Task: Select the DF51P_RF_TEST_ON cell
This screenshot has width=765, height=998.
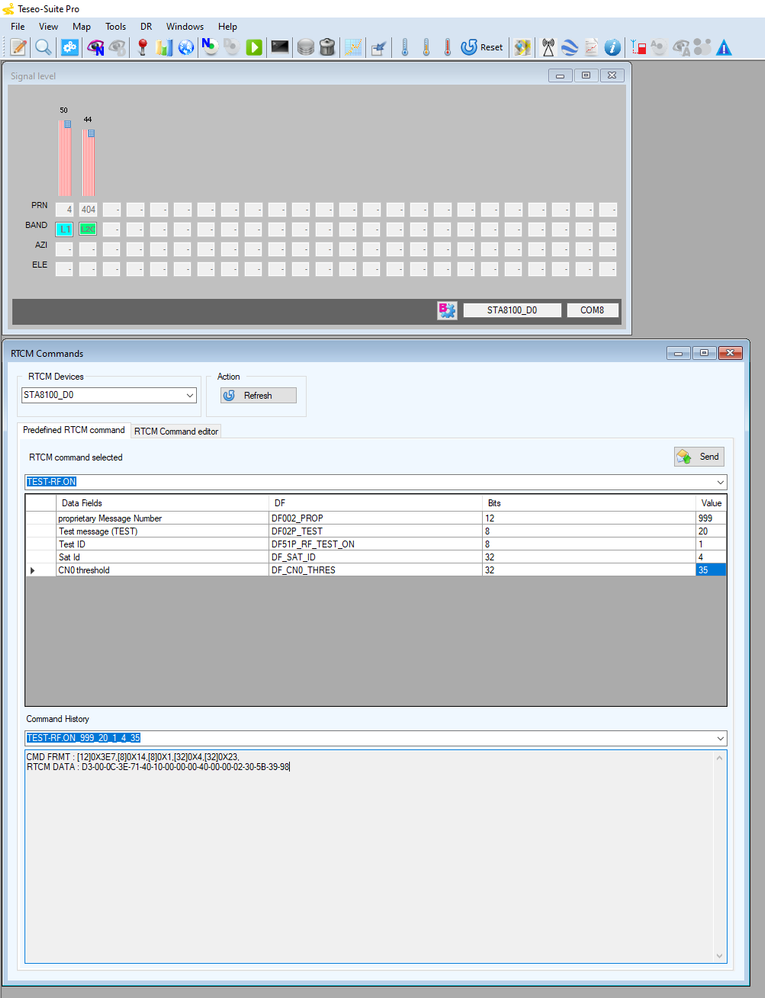Action: (375, 544)
